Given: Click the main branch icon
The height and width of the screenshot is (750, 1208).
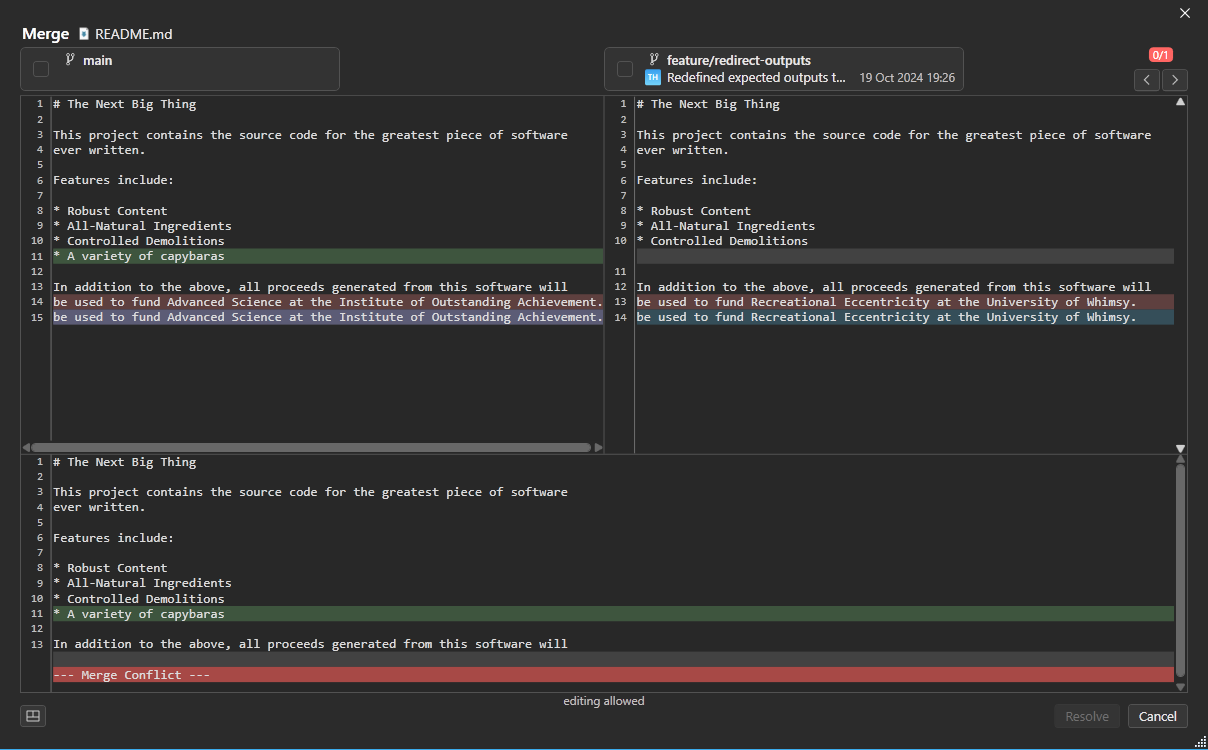Looking at the screenshot, I should click(70, 59).
